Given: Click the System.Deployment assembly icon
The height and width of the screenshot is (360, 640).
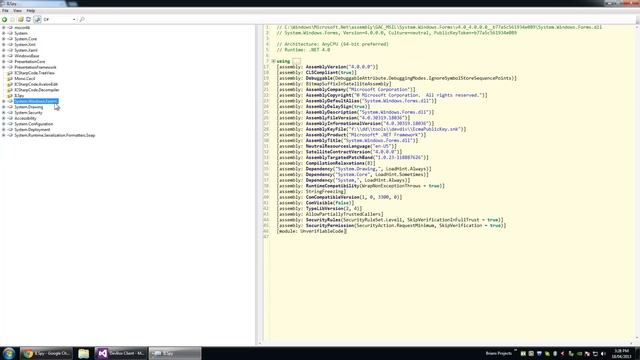Looking at the screenshot, I should 10,129.
